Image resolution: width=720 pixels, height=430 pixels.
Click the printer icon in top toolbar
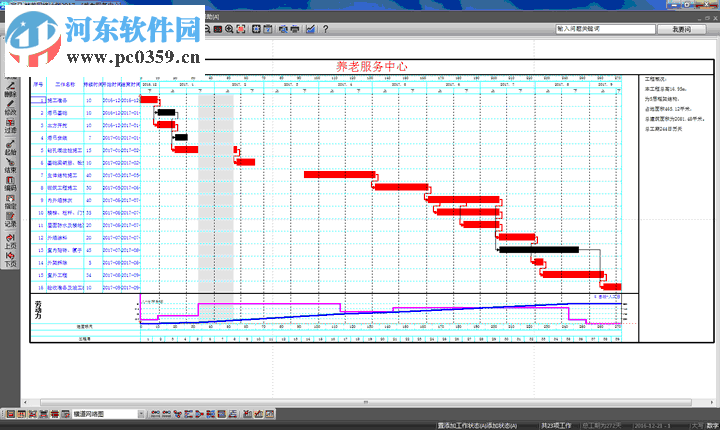[295, 29]
